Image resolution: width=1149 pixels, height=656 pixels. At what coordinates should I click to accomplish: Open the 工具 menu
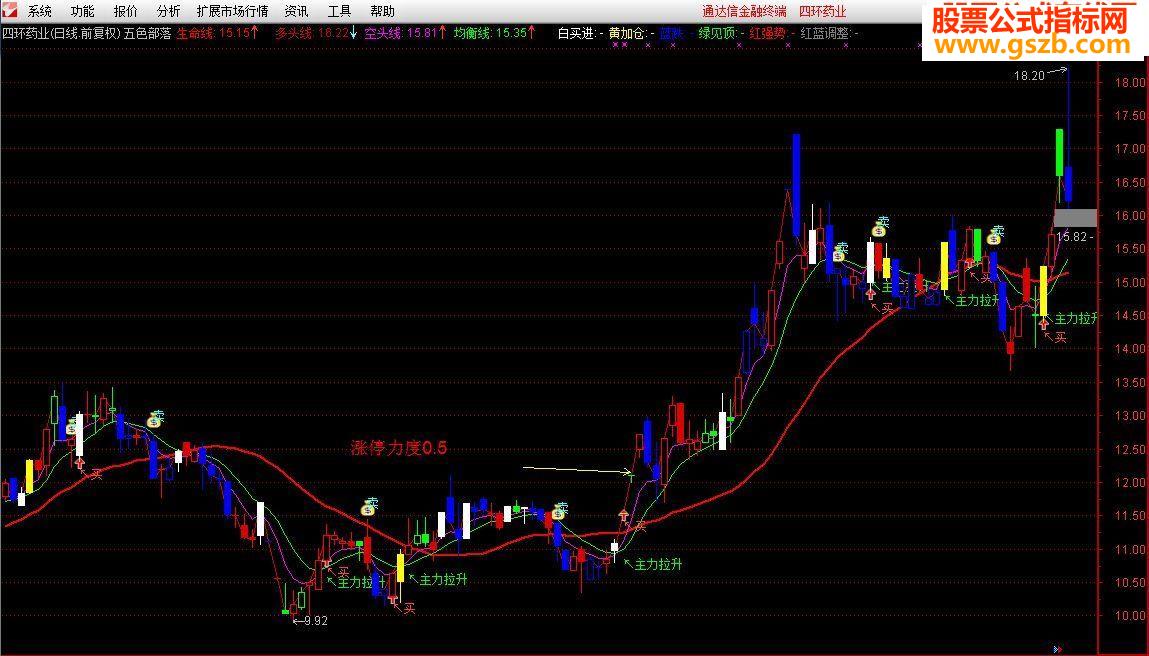click(339, 11)
